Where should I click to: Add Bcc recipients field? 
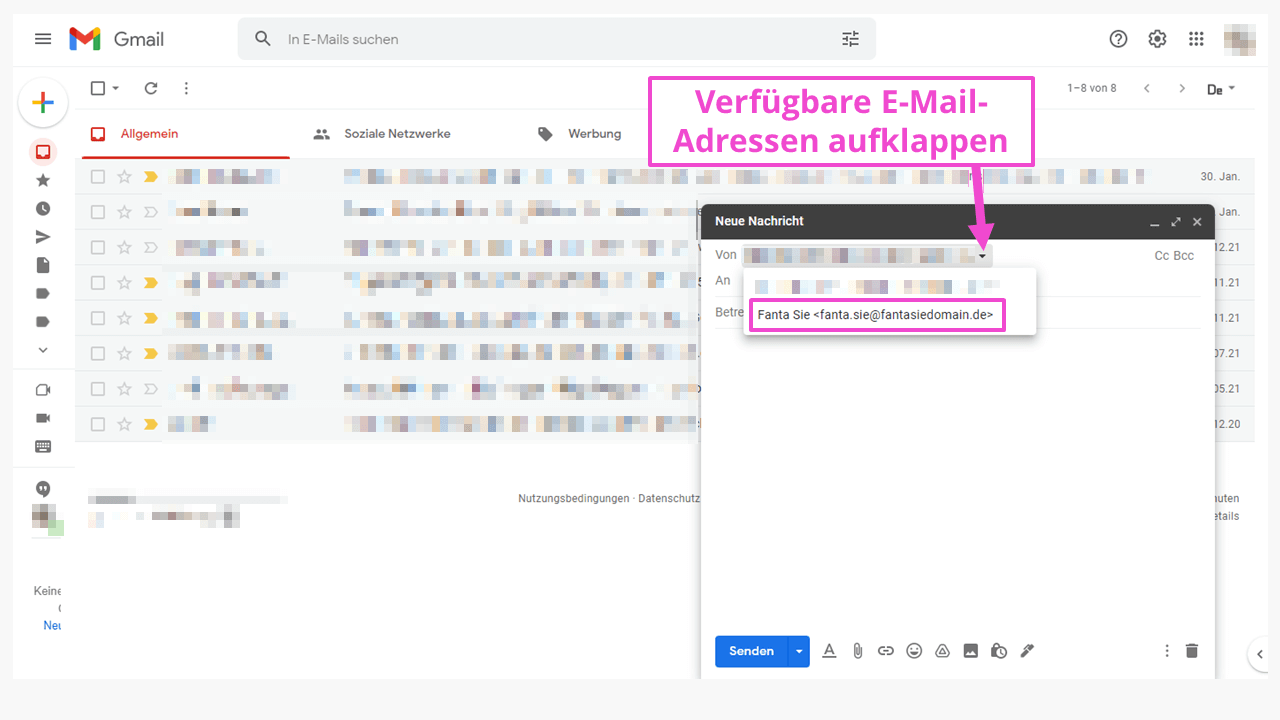click(x=1184, y=256)
